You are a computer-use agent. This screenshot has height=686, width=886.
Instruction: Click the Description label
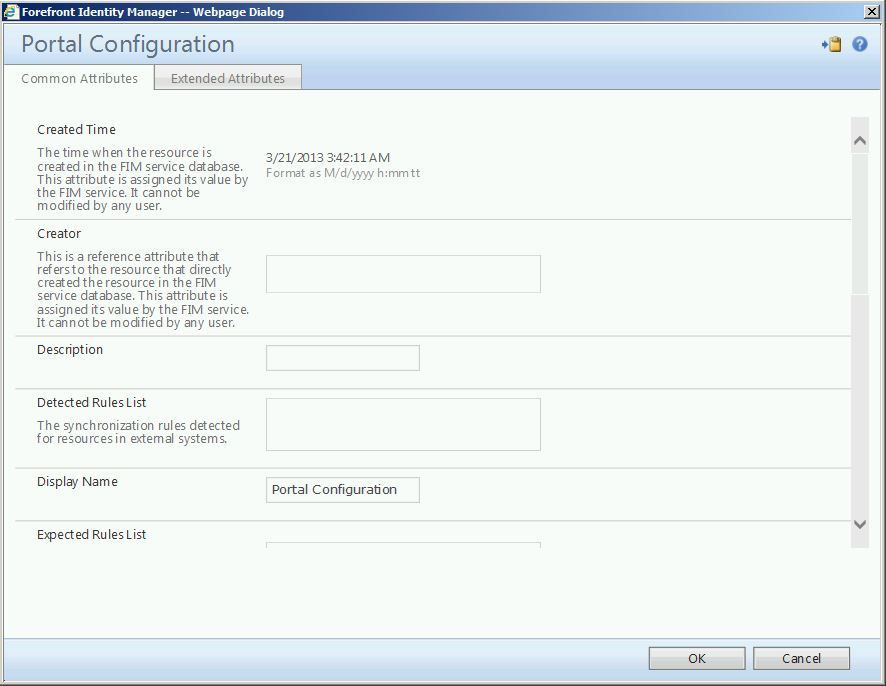click(70, 350)
